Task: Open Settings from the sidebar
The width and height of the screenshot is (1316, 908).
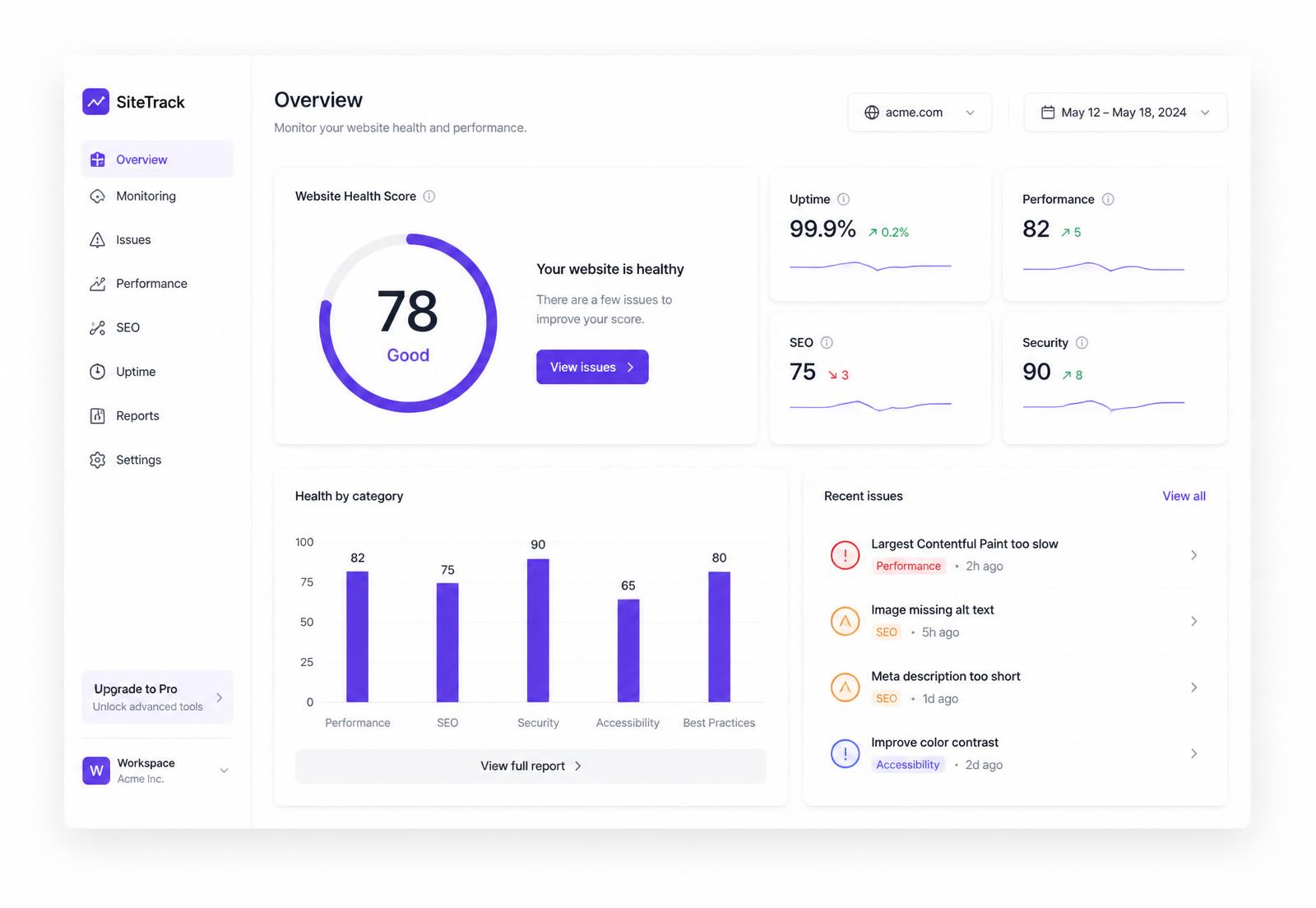Action: click(x=157, y=460)
